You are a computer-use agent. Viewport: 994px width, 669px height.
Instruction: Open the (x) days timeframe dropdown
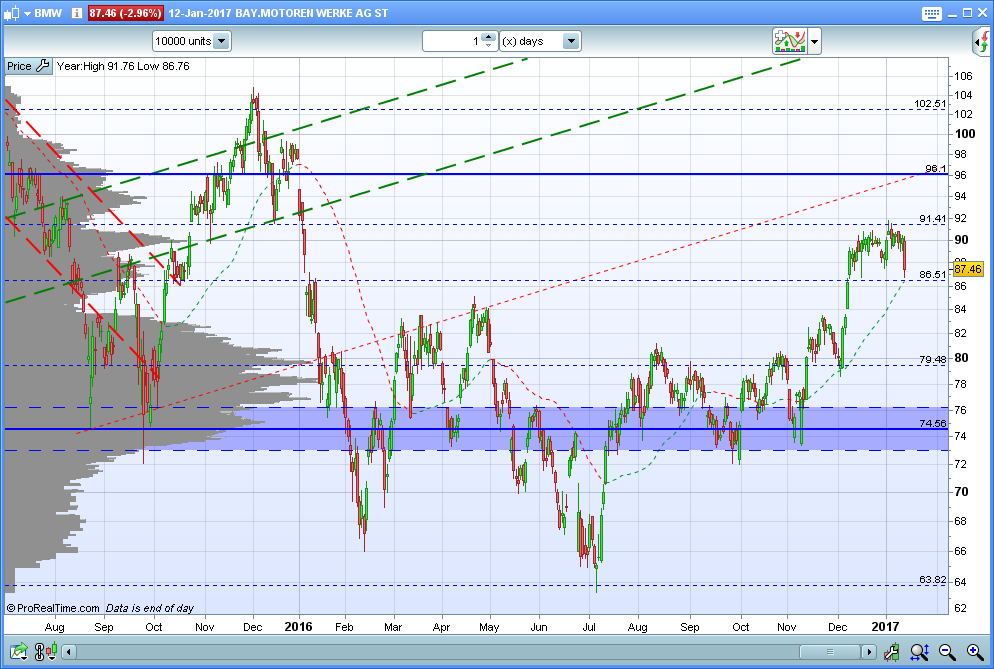click(x=540, y=41)
